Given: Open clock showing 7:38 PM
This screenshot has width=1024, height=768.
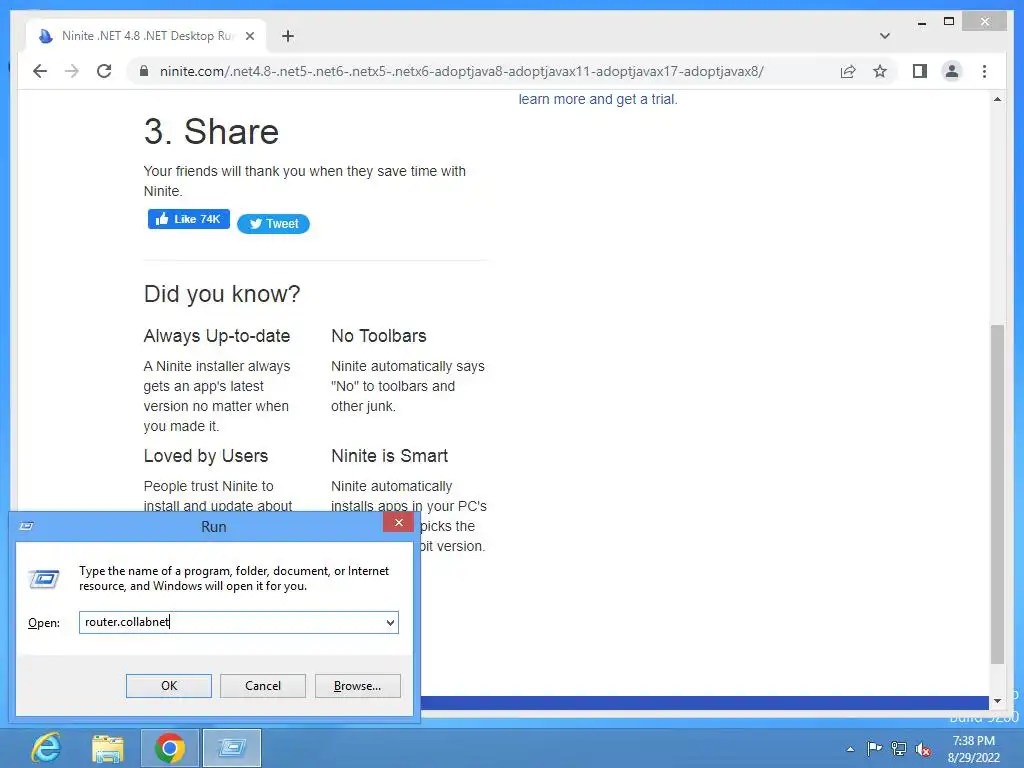Looking at the screenshot, I should pos(974,749).
